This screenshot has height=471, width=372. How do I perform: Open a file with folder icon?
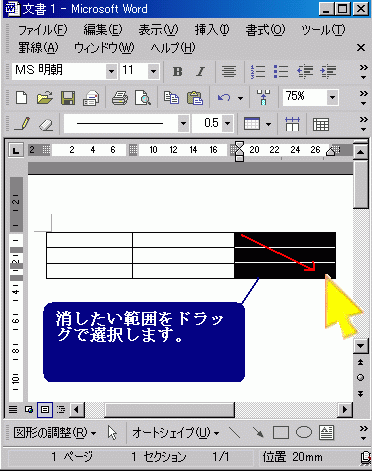coord(45,98)
